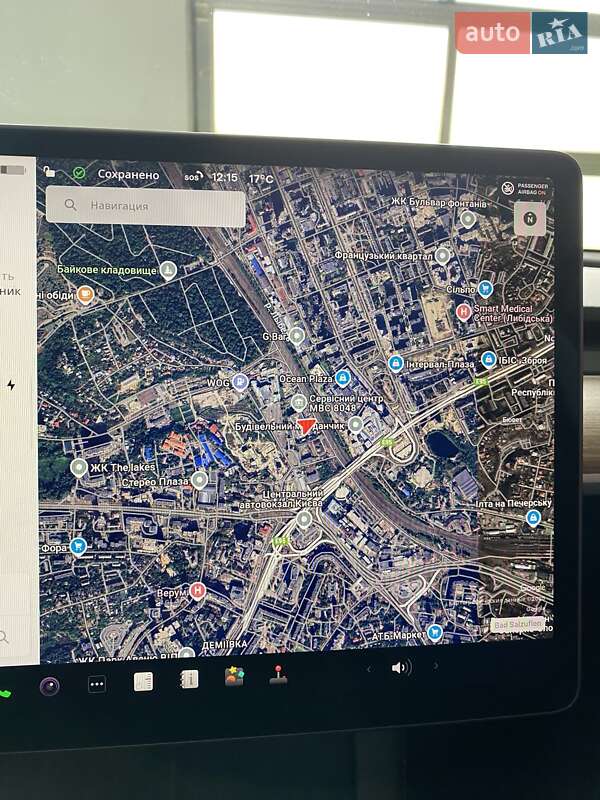
Task: Click the magnifier icon in the navigation box
Action: pos(70,205)
